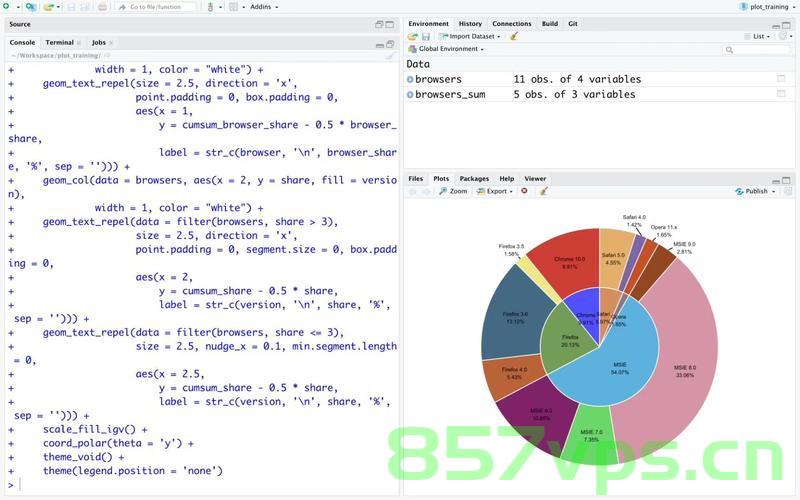Clear Environment objects with the broom icon
This screenshot has width=800, height=500.
point(514,36)
